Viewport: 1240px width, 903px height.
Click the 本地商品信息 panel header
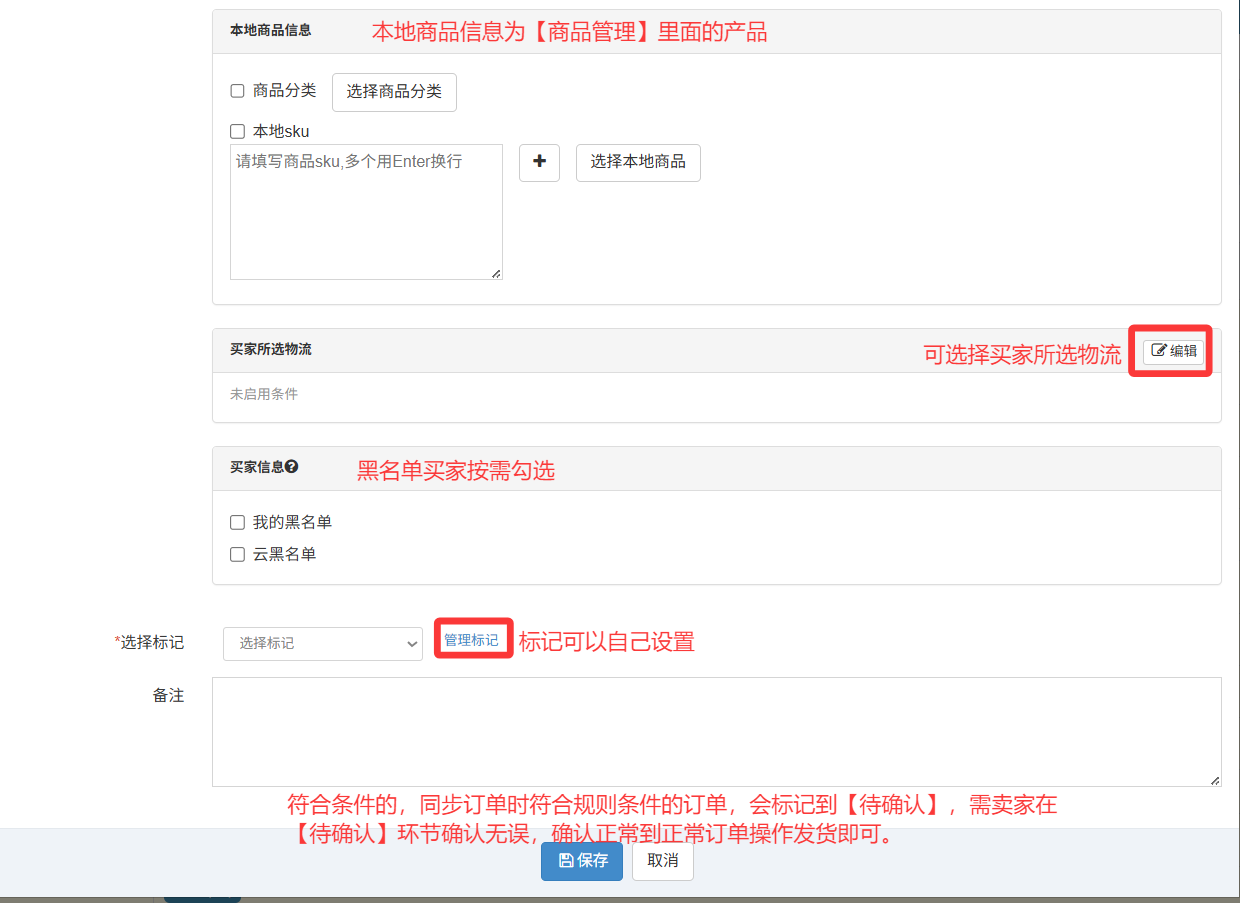coord(271,31)
